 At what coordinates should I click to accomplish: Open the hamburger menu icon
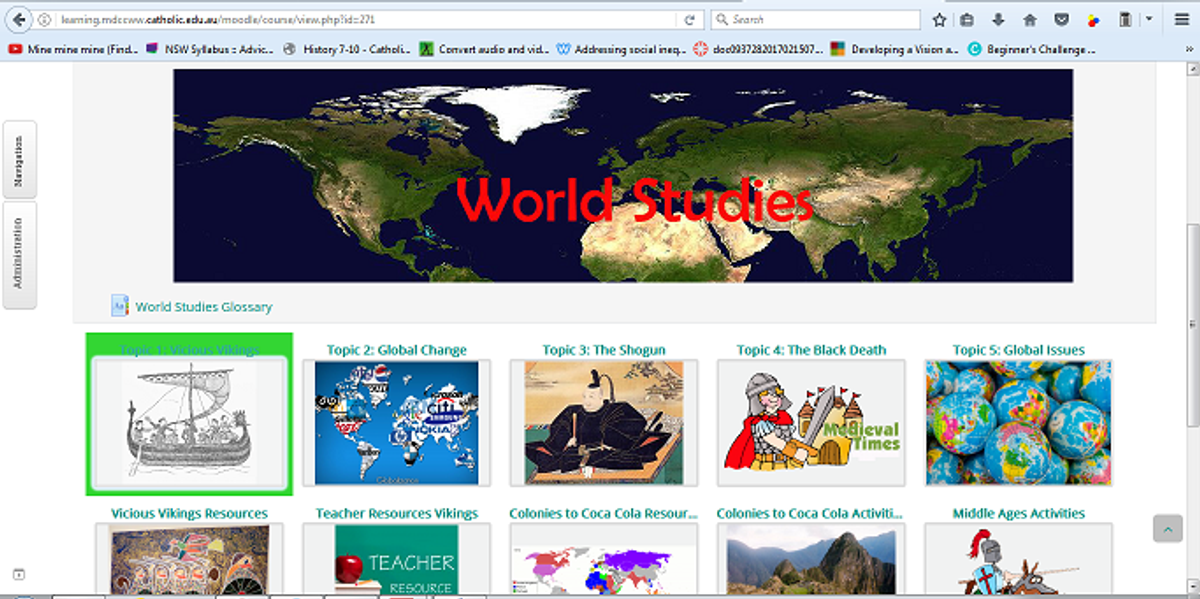coord(1181,20)
